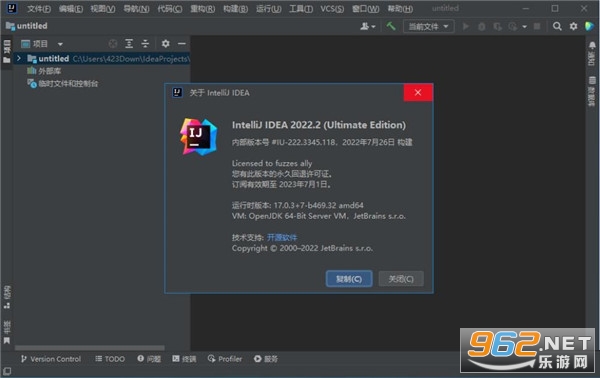Toggle the Project tool window stripe button
This screenshot has width=600, height=378.
click(7, 52)
